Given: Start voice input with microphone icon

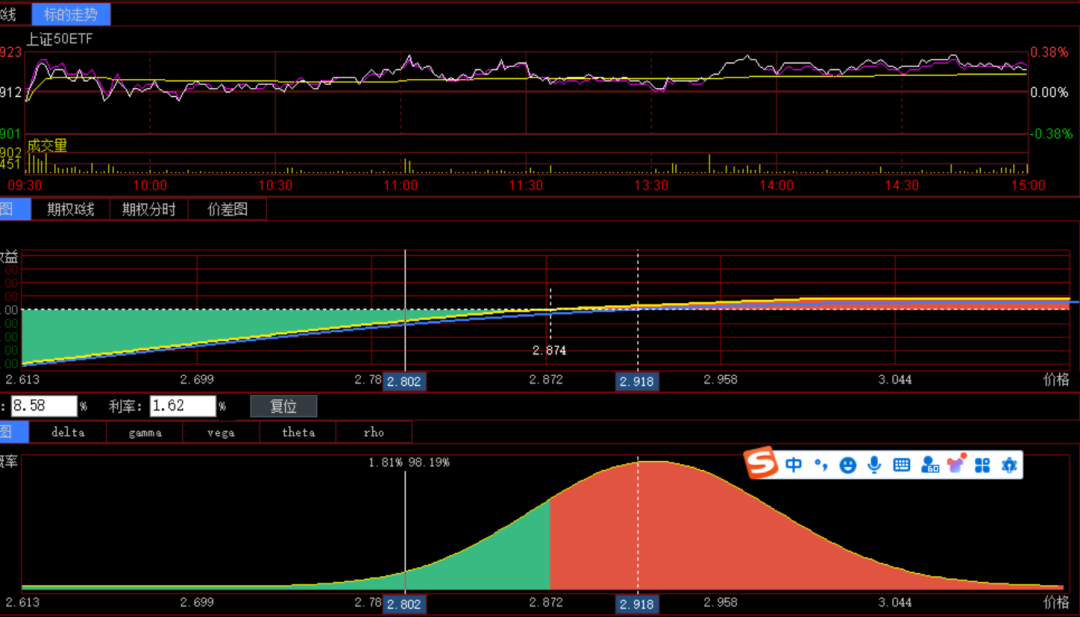Looking at the screenshot, I should pos(874,465).
